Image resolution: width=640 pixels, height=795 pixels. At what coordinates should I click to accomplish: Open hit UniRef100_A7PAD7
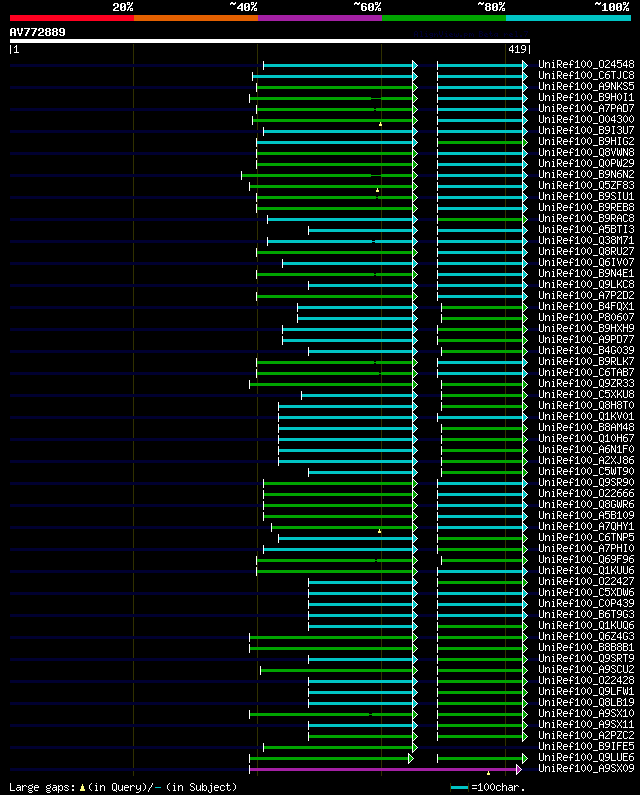pos(586,109)
